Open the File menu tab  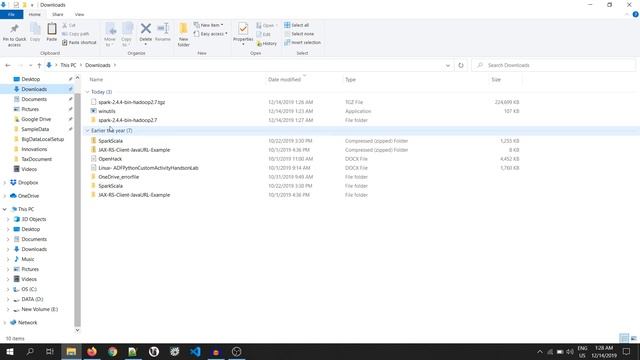tap(11, 14)
